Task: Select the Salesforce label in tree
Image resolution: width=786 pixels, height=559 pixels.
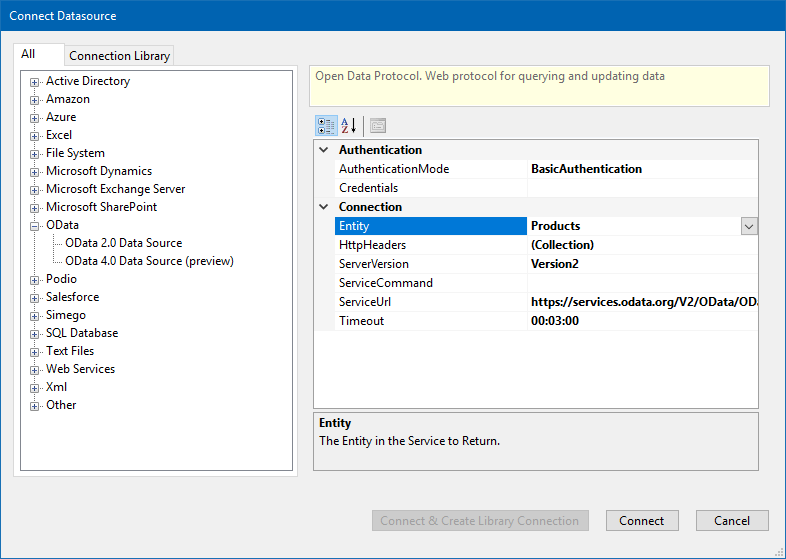Action: click(x=72, y=297)
